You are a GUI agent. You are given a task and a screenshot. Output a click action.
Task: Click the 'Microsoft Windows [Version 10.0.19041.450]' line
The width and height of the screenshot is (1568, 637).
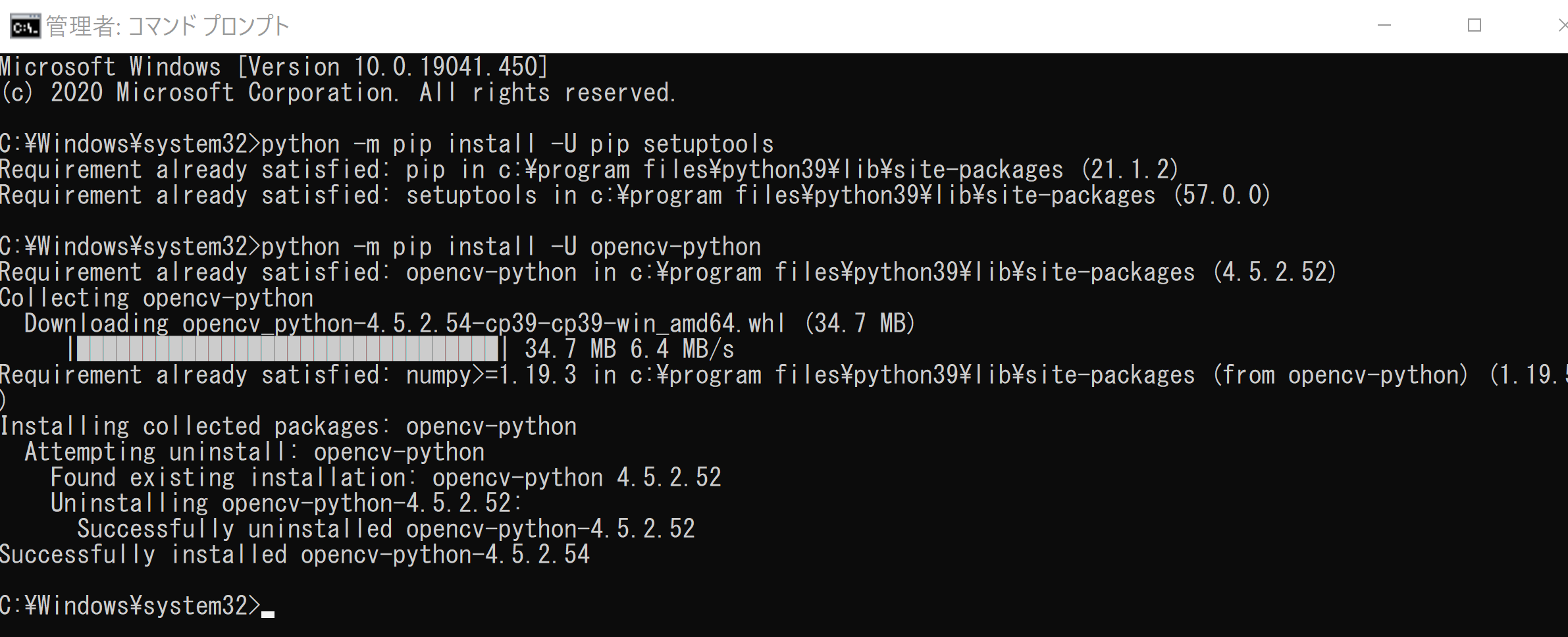[274, 66]
